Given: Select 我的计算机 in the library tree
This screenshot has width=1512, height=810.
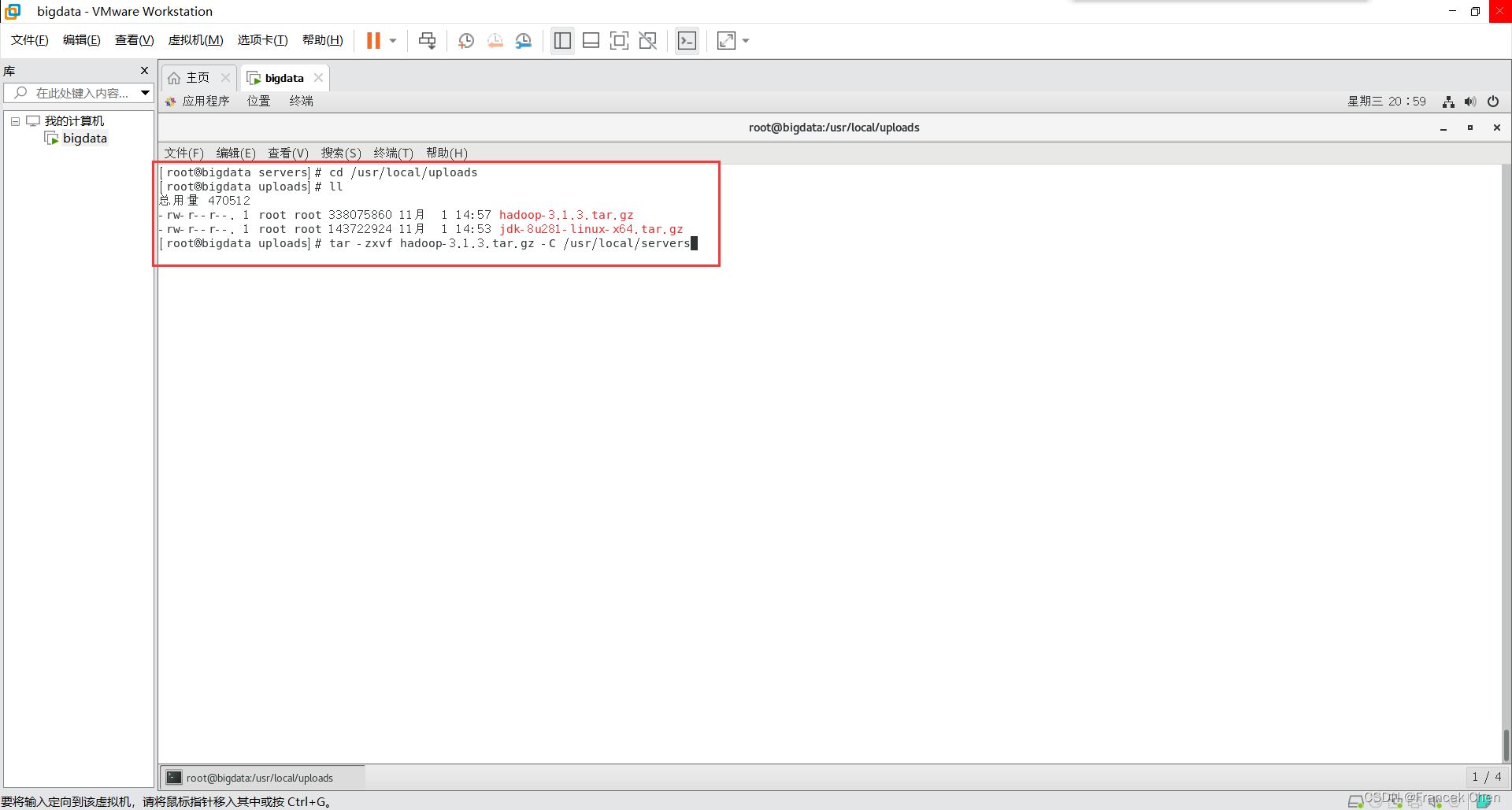Looking at the screenshot, I should [x=74, y=121].
